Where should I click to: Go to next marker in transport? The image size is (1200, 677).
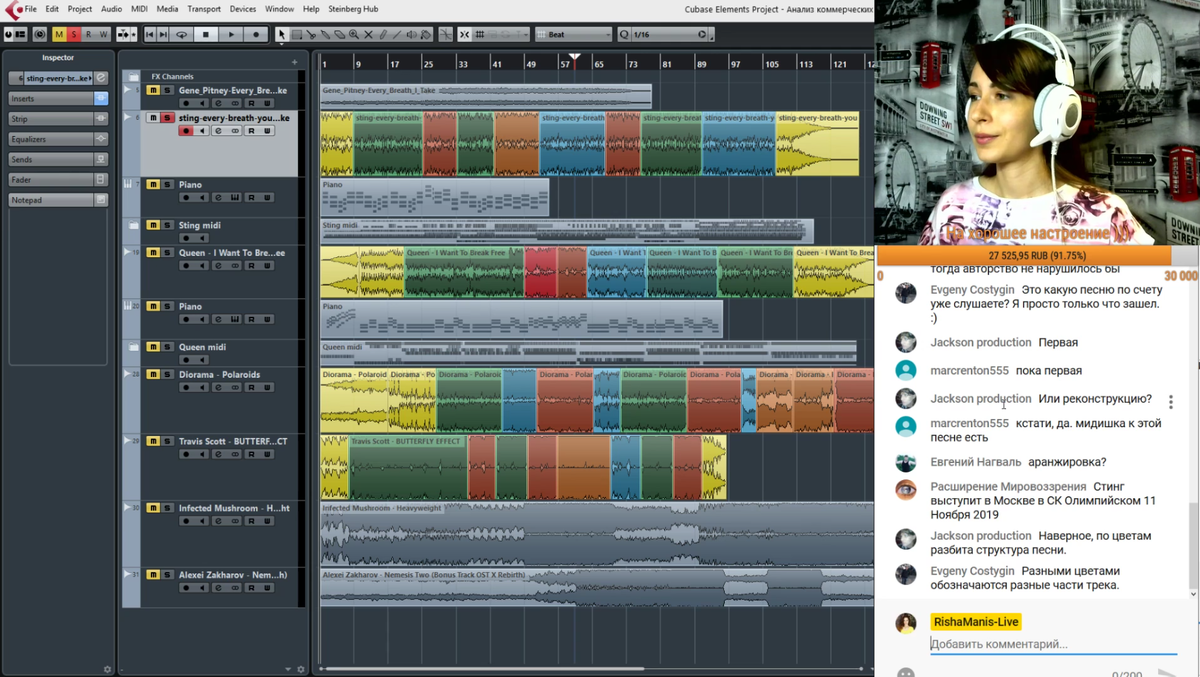click(162, 34)
